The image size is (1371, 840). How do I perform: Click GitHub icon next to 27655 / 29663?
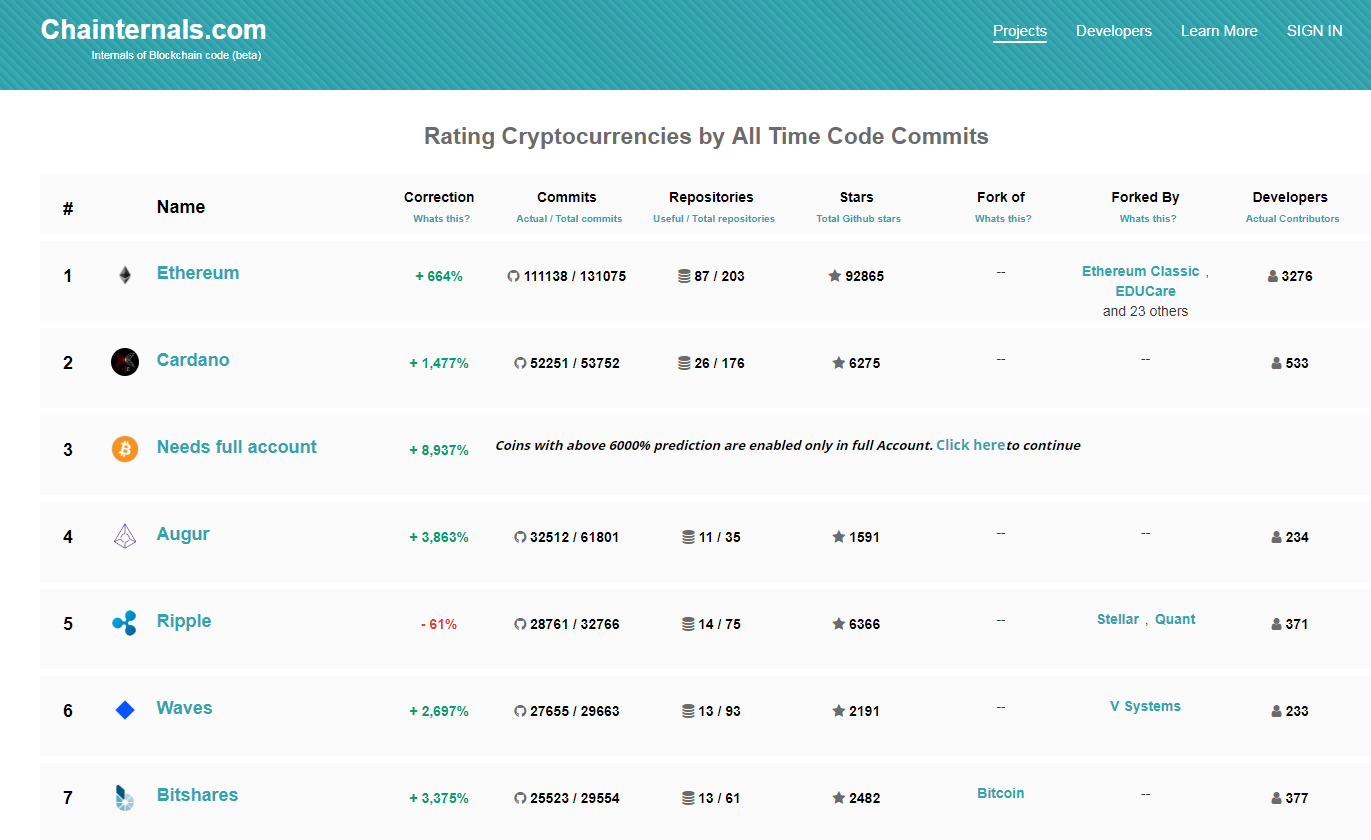[520, 711]
